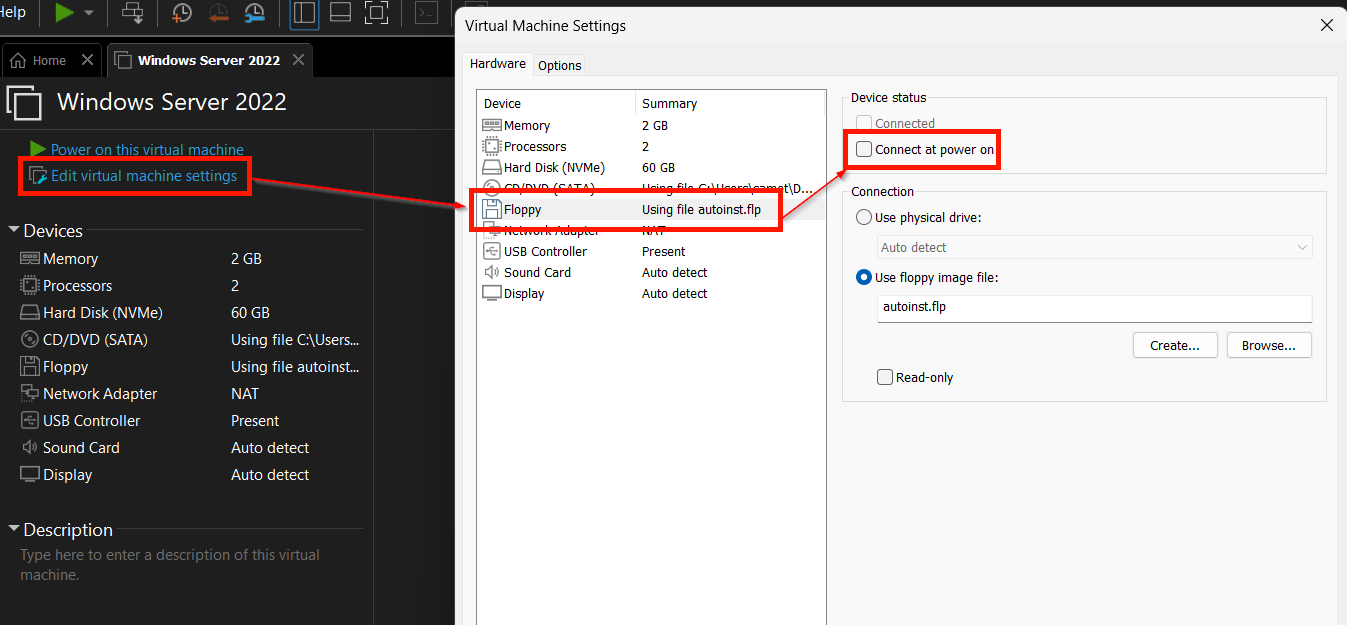1347x625 pixels.
Task: Select the Use physical drive radio button
Action: point(864,217)
